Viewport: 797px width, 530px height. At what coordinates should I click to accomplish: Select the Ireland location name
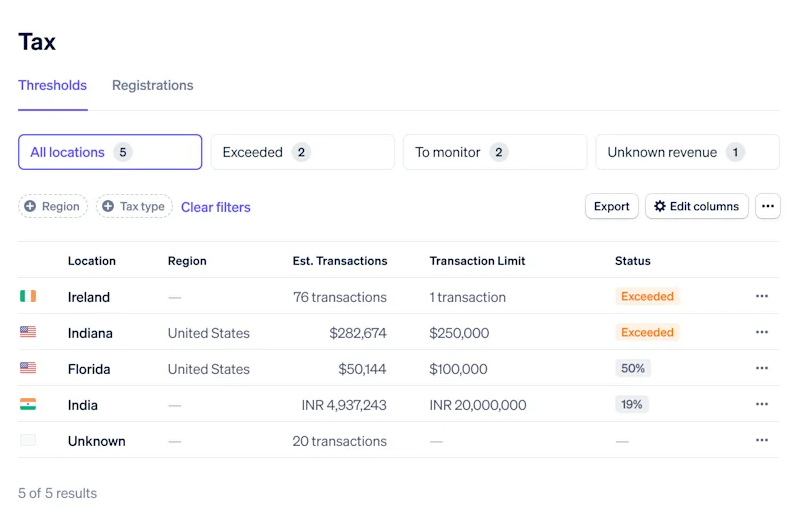[88, 297]
